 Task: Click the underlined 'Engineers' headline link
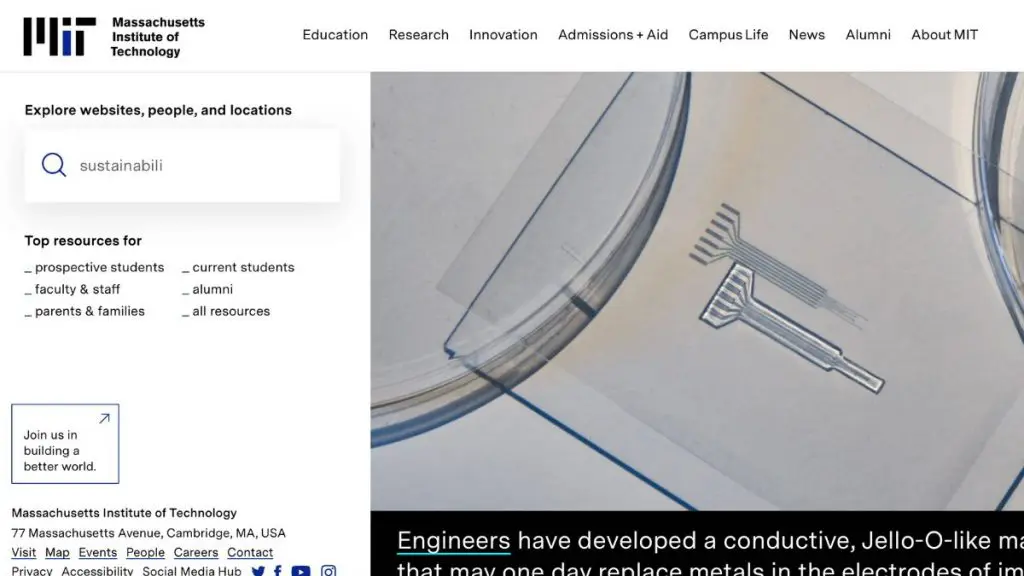click(x=454, y=541)
